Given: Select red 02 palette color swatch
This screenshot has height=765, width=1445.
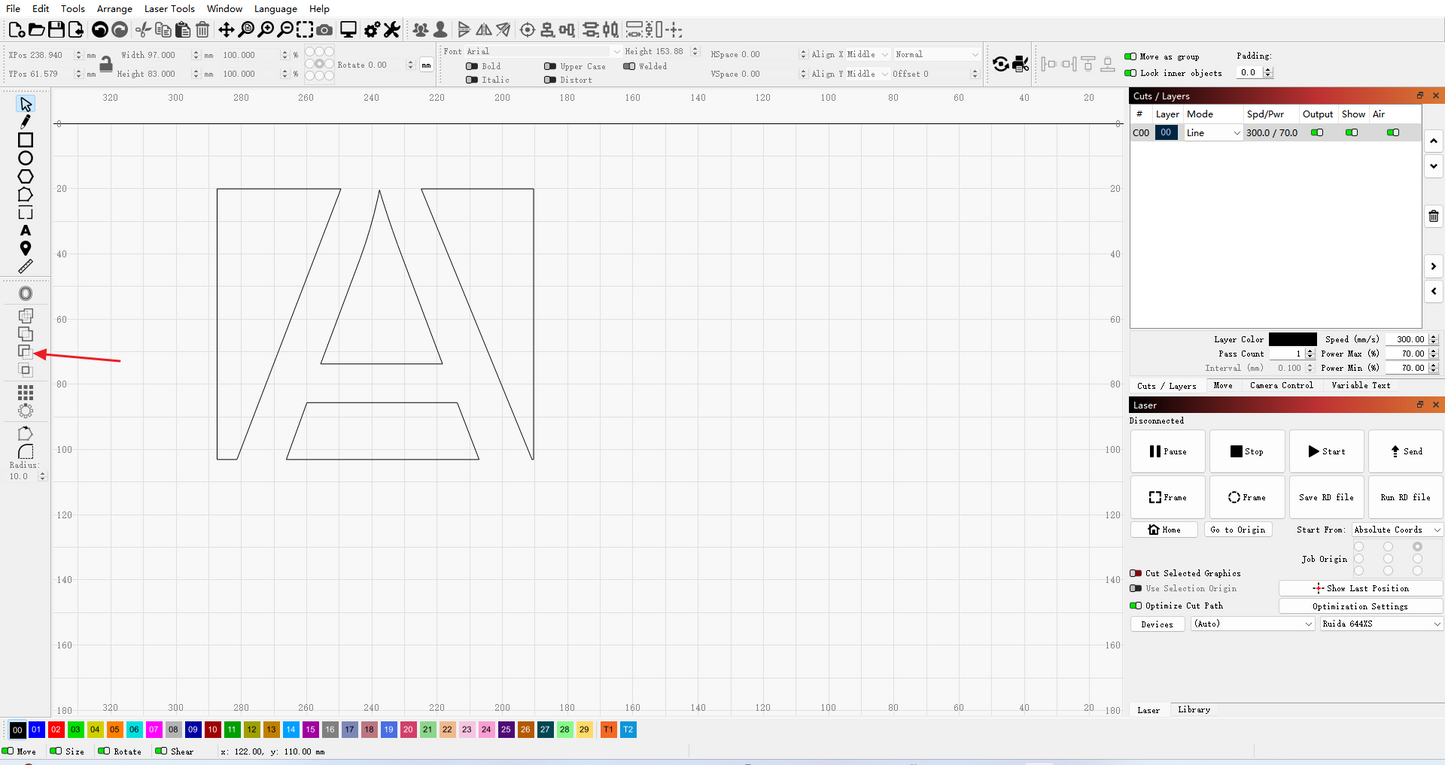Looking at the screenshot, I should click(x=56, y=730).
